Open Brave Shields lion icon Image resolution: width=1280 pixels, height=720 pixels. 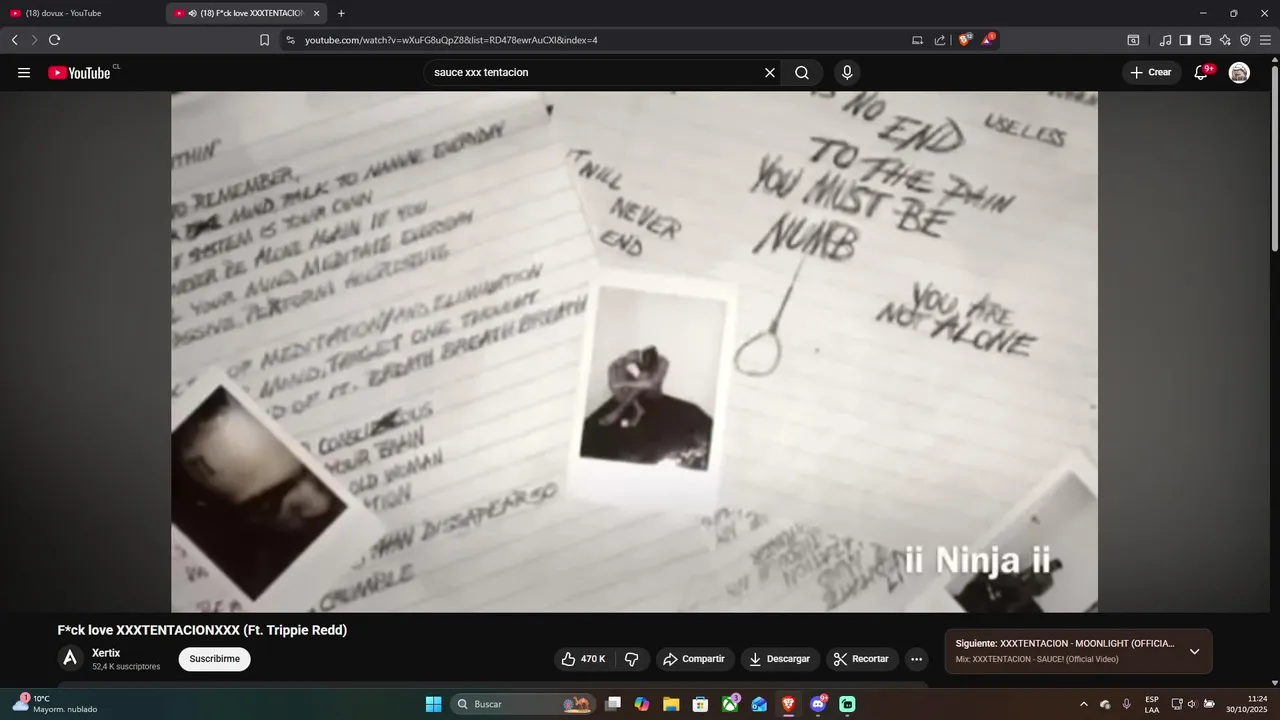pos(965,40)
